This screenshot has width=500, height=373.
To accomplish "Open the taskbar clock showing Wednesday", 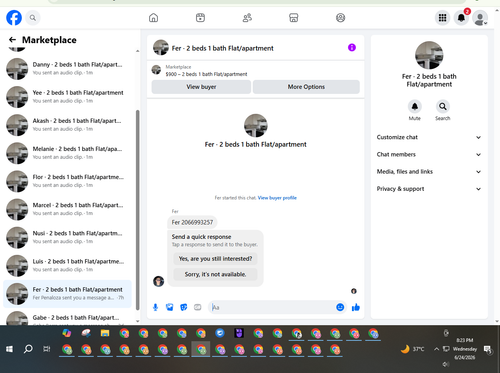I will pos(465,349).
